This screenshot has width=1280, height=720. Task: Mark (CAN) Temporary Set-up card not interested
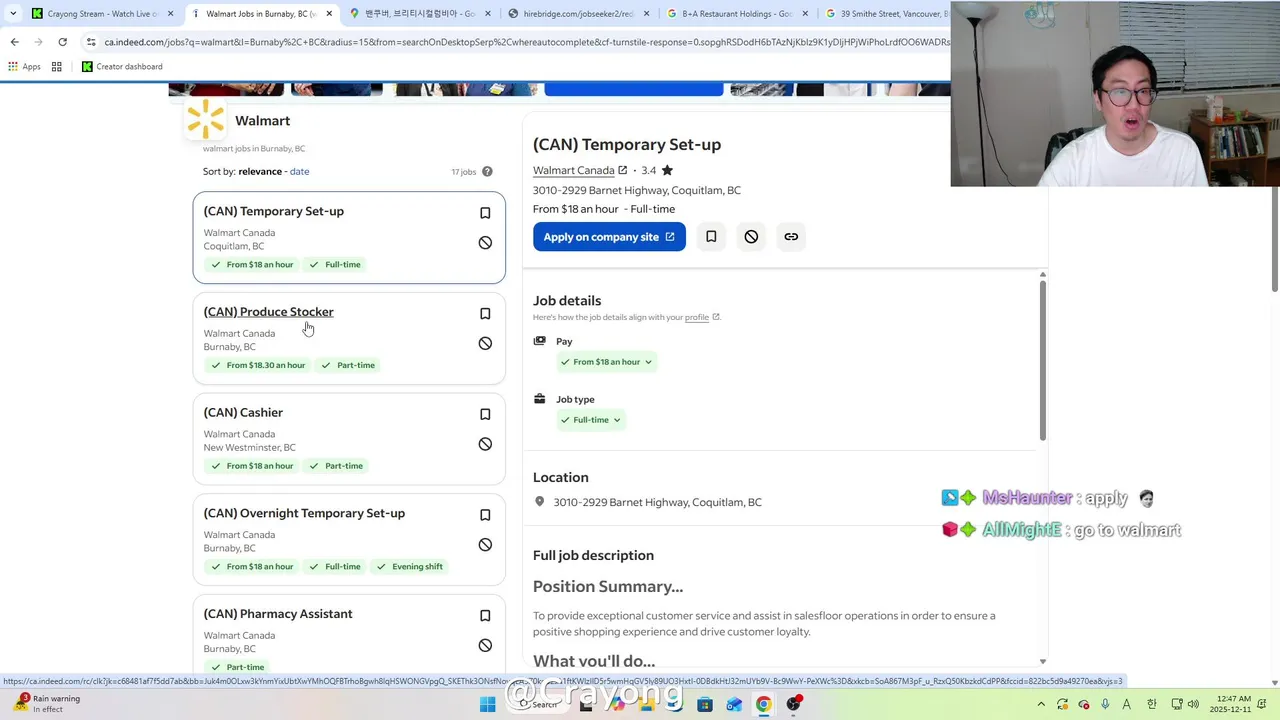[x=485, y=243]
